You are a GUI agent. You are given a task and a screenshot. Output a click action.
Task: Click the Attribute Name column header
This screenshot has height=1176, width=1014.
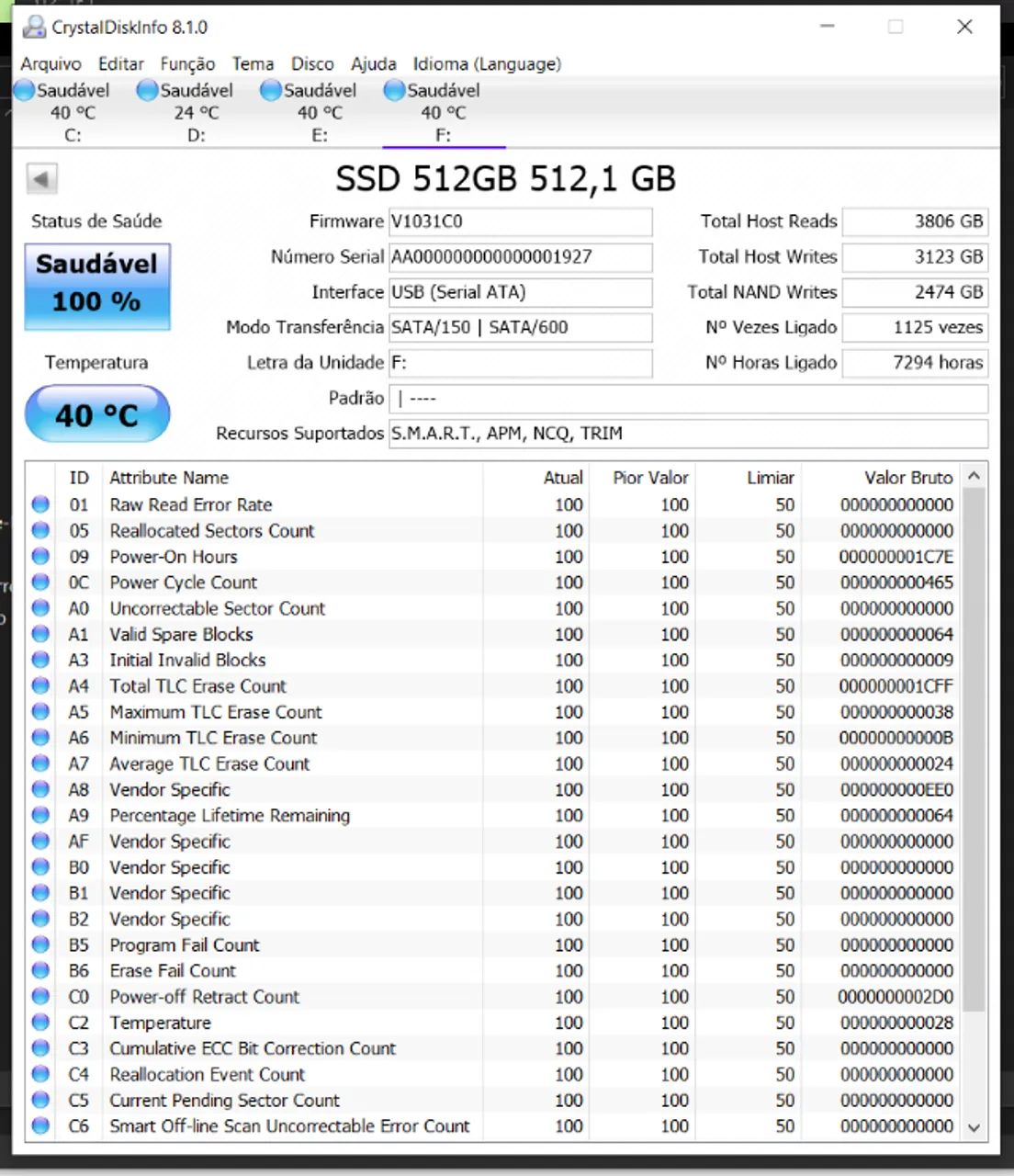coord(292,478)
